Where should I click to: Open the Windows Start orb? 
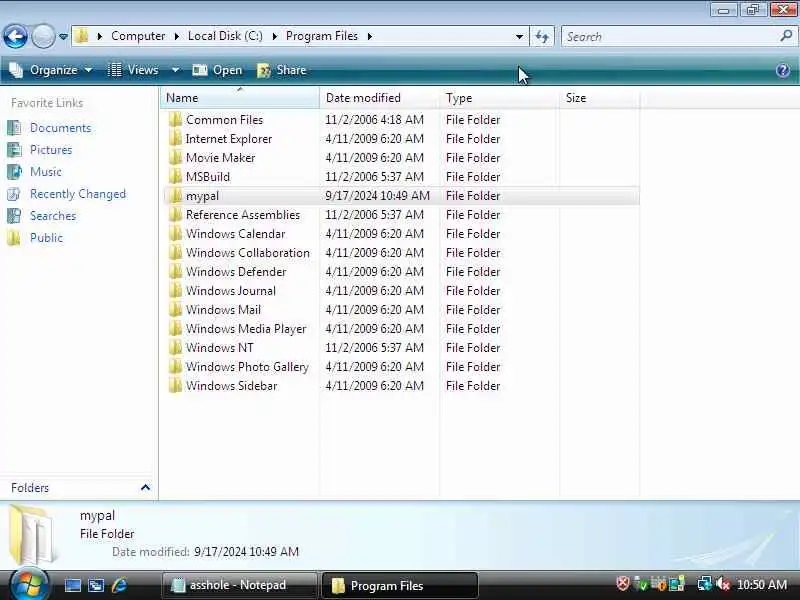click(x=29, y=585)
